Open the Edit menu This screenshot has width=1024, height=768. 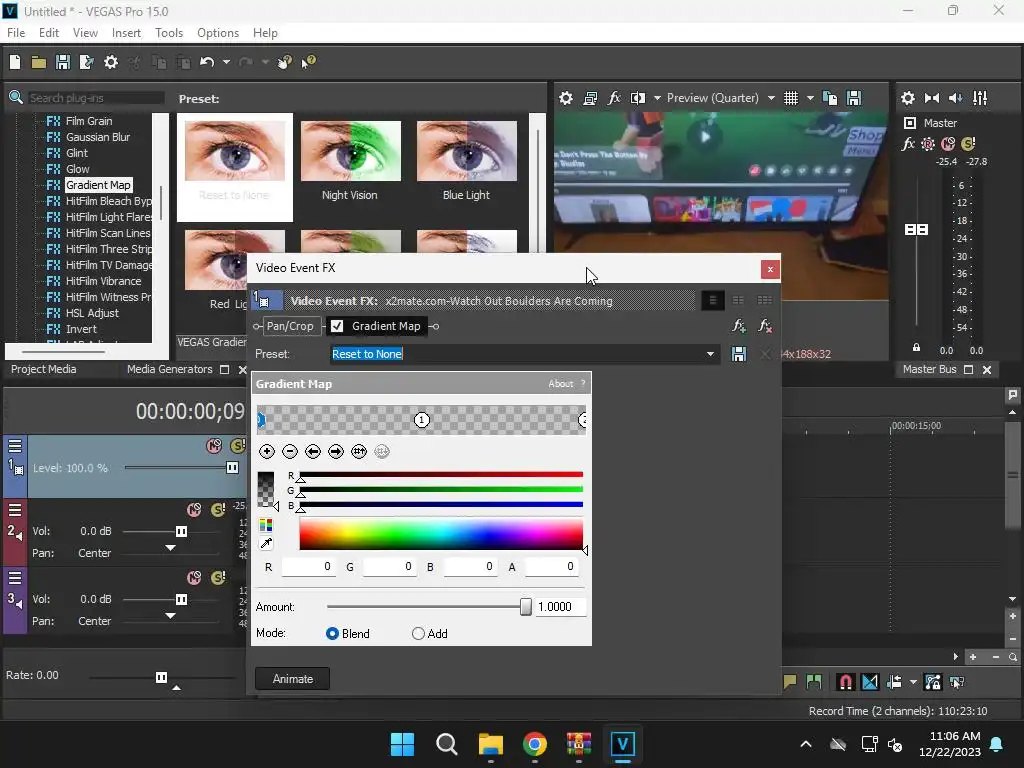[48, 33]
